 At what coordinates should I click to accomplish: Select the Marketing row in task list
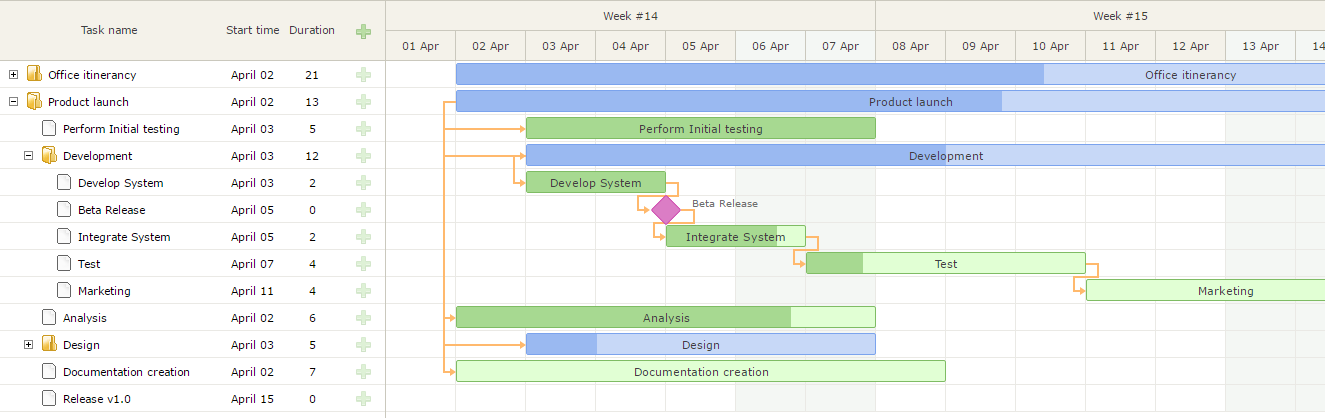[104, 291]
